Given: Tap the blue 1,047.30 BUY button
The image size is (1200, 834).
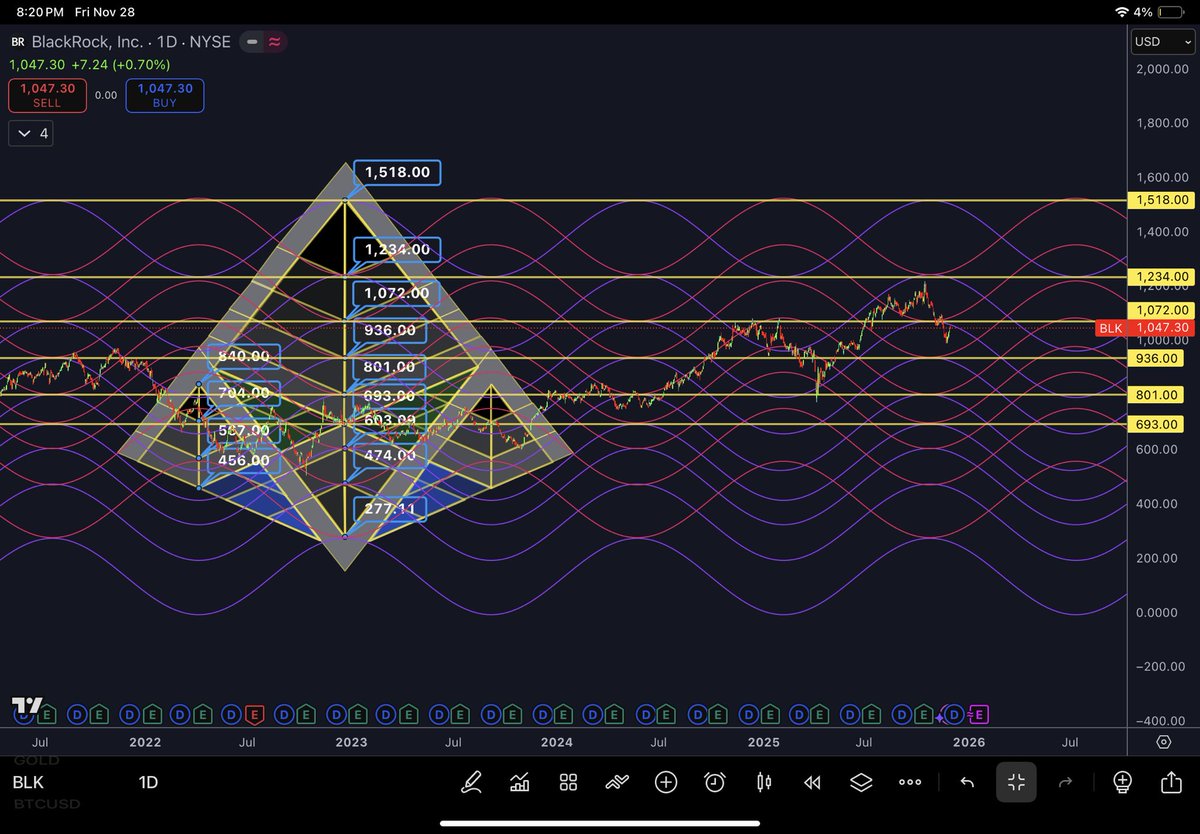Looking at the screenshot, I should pos(165,95).
